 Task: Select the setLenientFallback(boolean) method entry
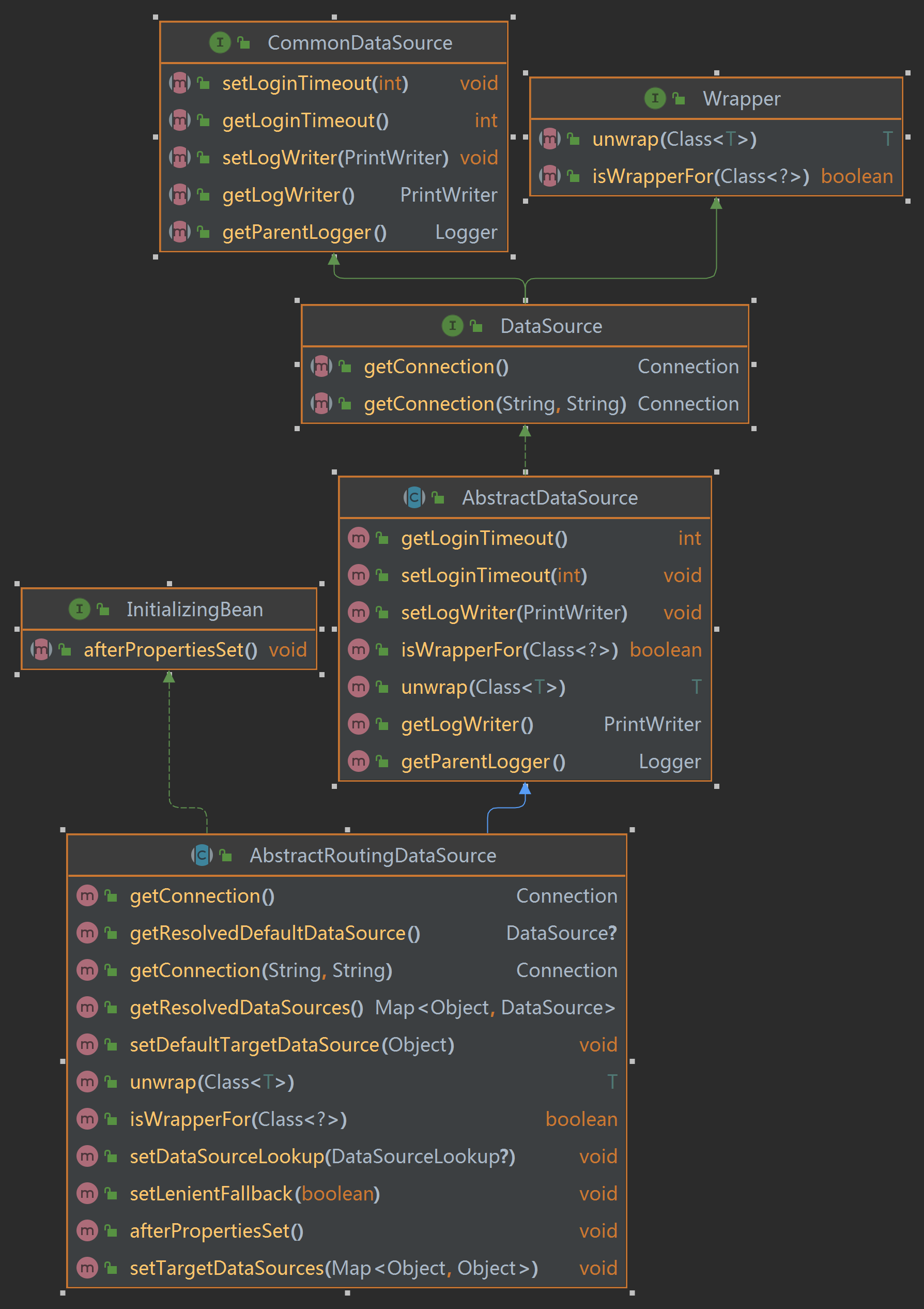[253, 1193]
